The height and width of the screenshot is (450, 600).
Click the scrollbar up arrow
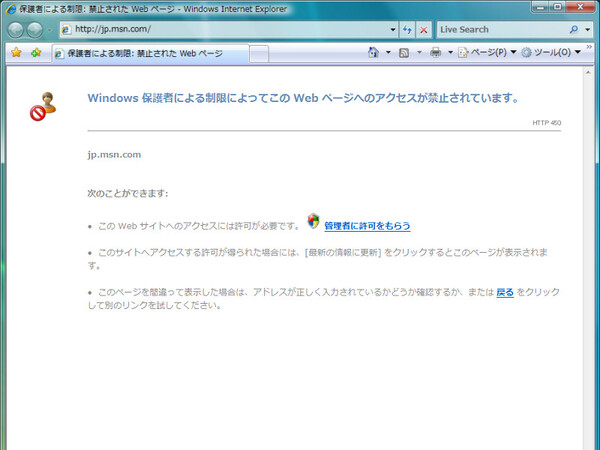[x=588, y=72]
